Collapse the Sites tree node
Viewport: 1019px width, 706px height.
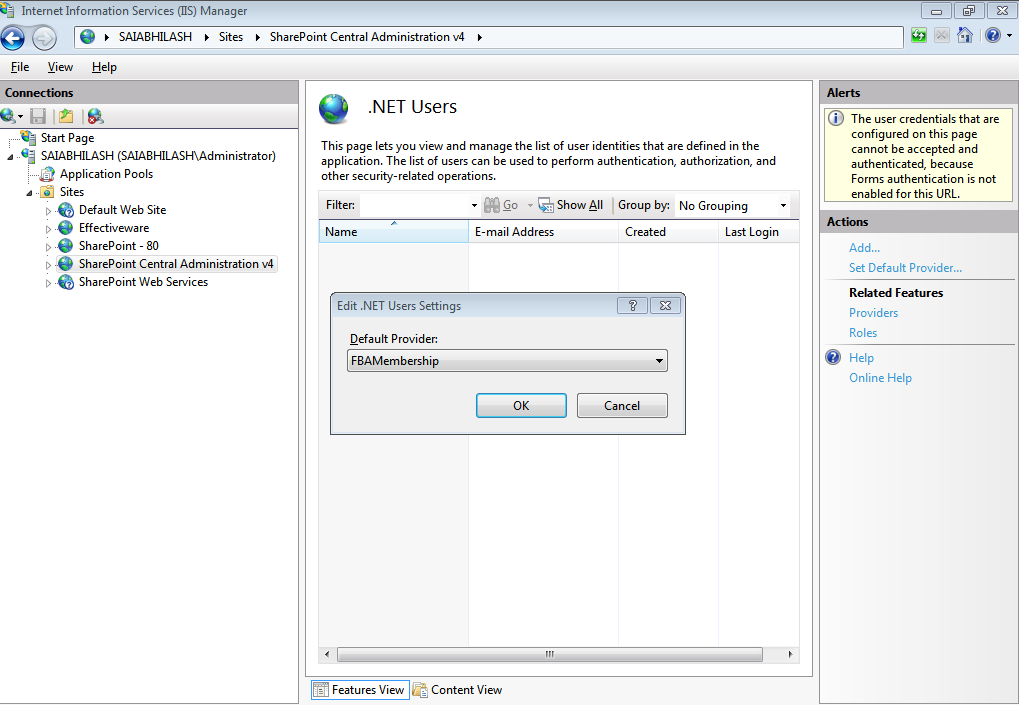[29, 193]
